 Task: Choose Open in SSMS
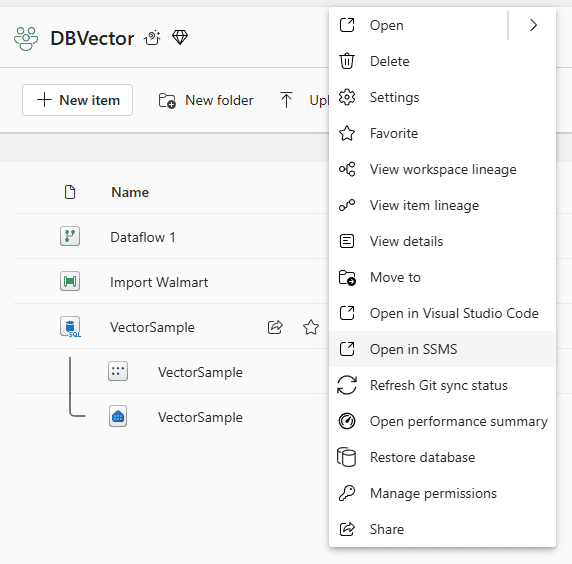[442, 349]
